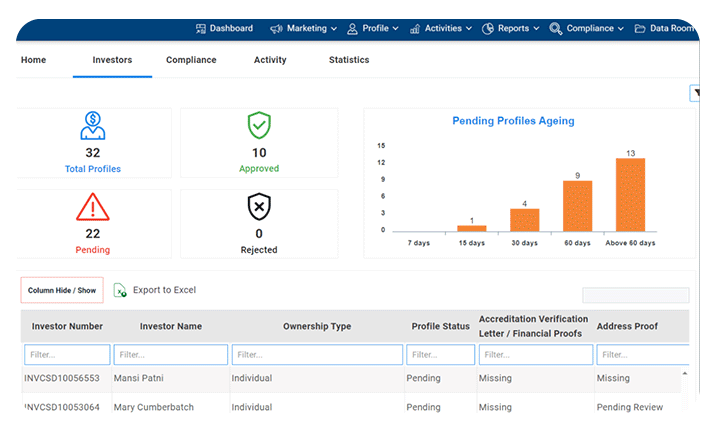Screen dimensions: 721x432
Task: Switch to the Home tab
Action: pyautogui.click(x=34, y=60)
